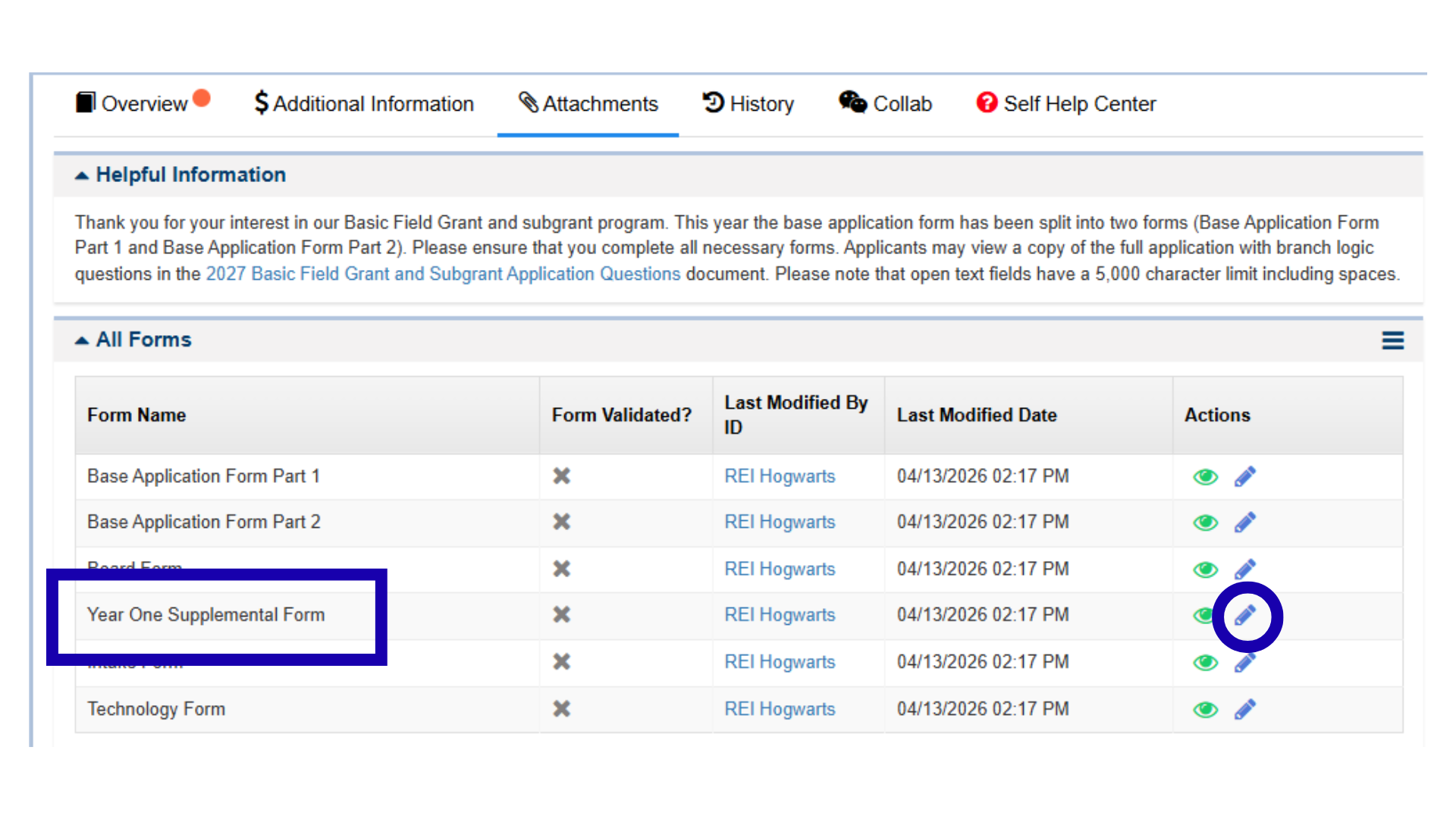Click the Self Help Center question icon
The height and width of the screenshot is (819, 1456).
(x=987, y=102)
